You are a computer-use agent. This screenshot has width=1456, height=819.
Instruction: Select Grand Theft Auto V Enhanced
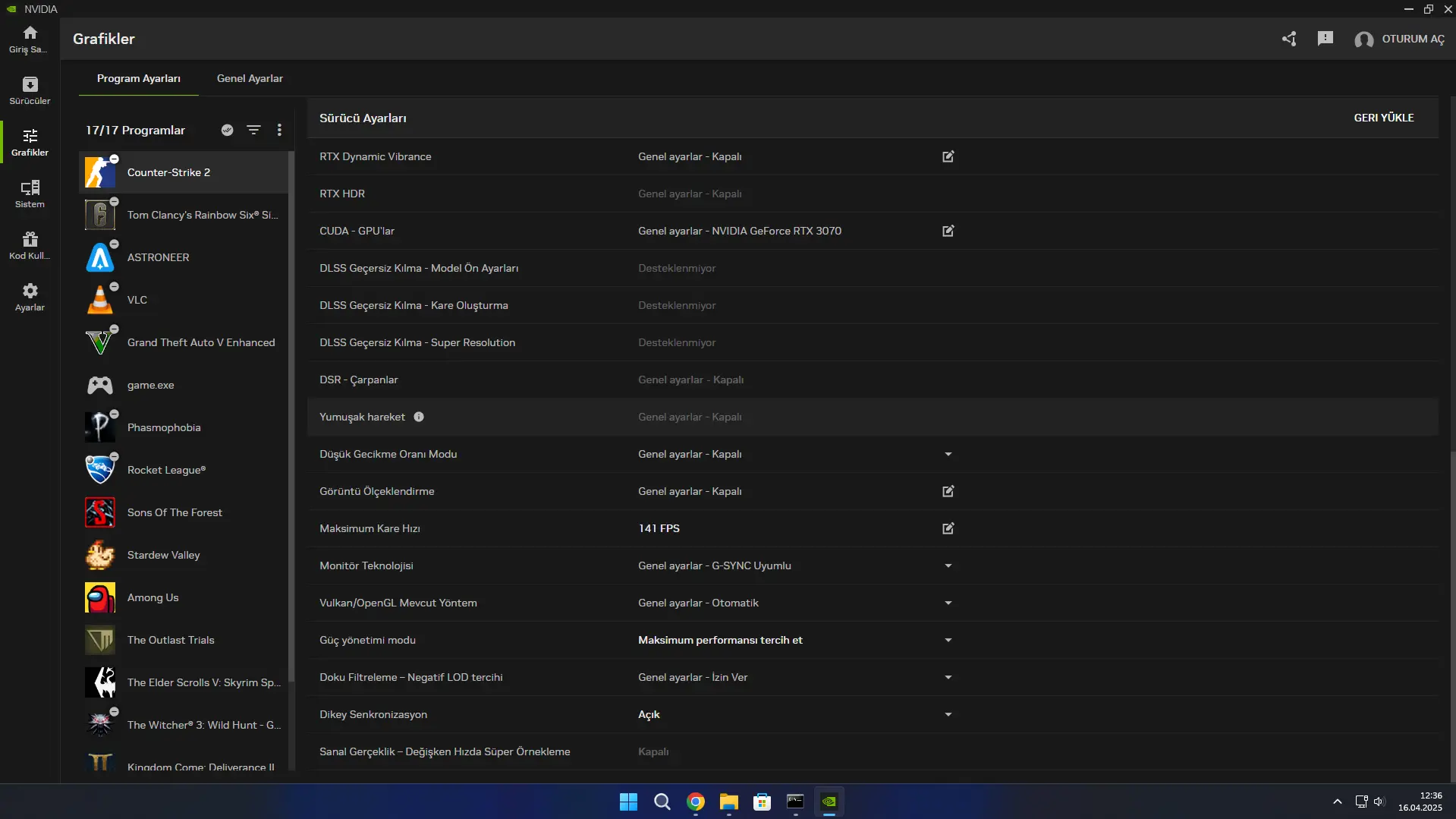point(183,342)
